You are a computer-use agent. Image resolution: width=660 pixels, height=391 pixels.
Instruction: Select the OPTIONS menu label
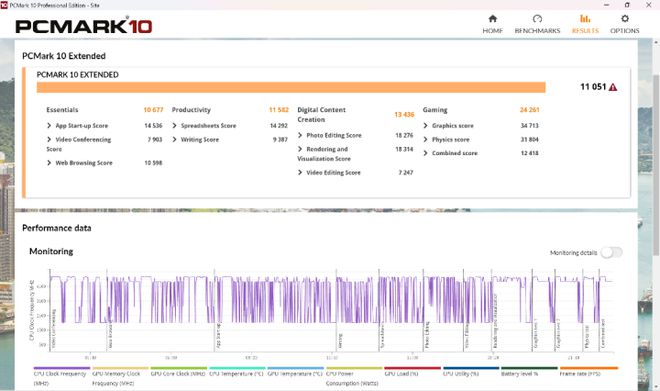pyautogui.click(x=625, y=31)
